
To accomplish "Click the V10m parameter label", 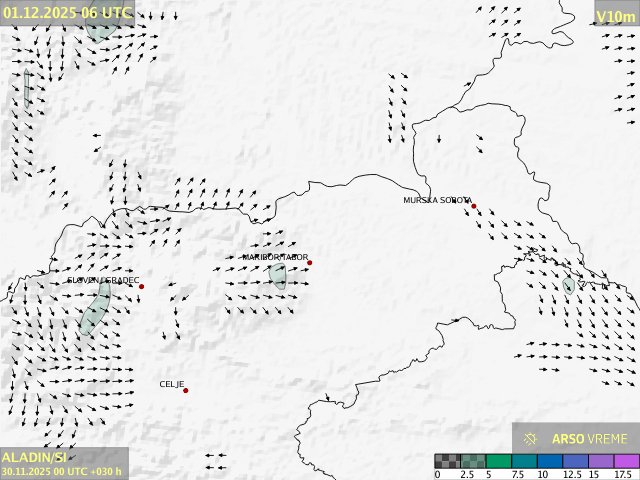I will (x=616, y=16).
